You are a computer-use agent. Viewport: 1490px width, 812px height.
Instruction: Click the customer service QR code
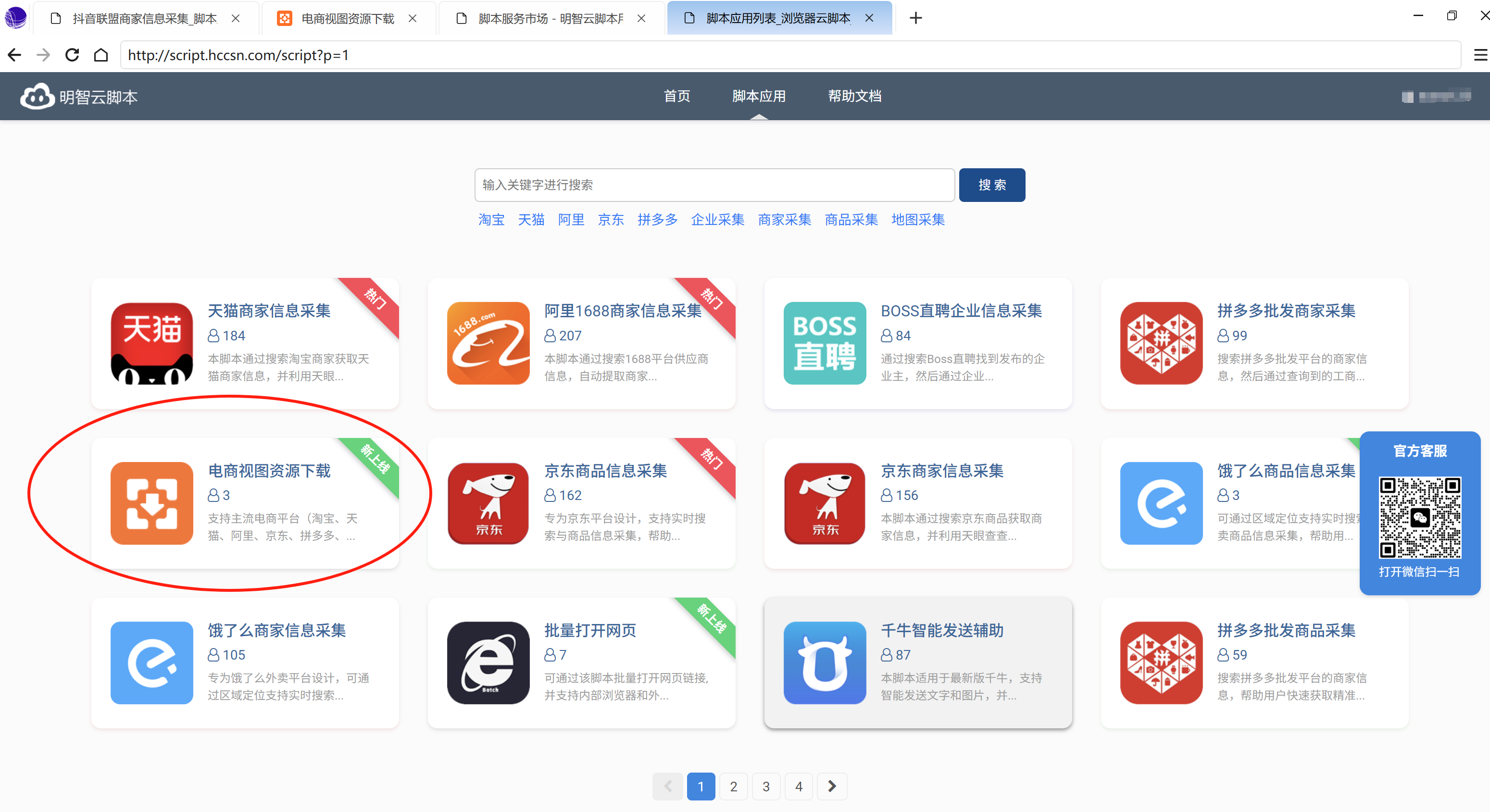tap(1420, 518)
